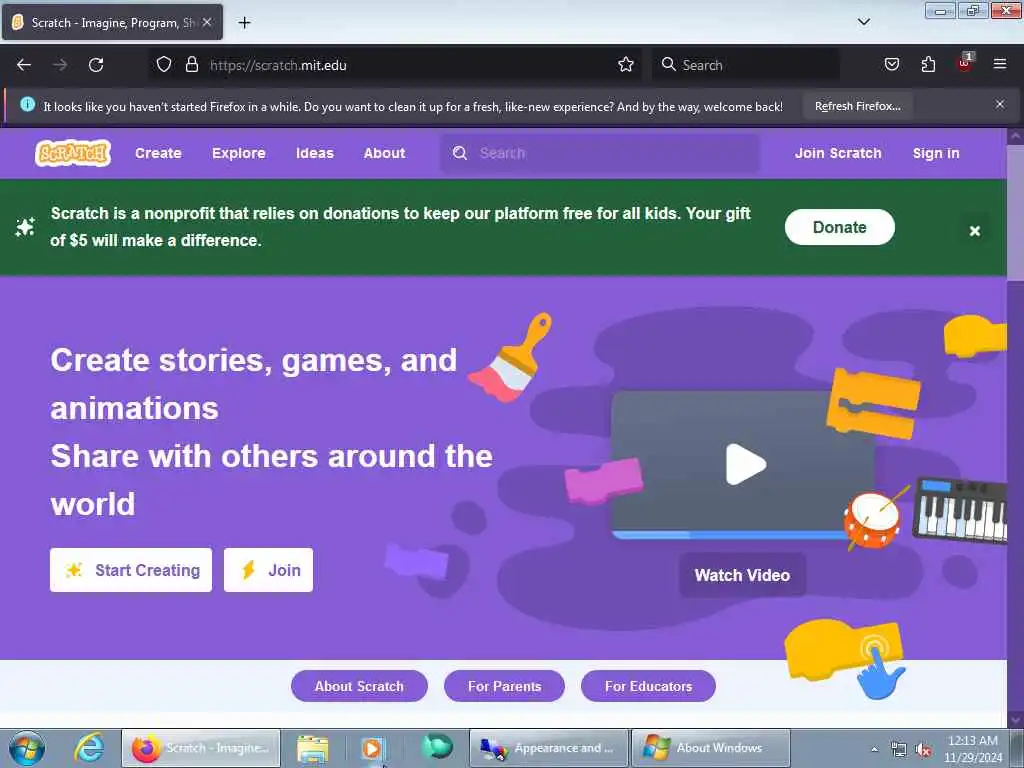The height and width of the screenshot is (768, 1024).
Task: Open the About Scratch pill link
Action: coord(359,686)
